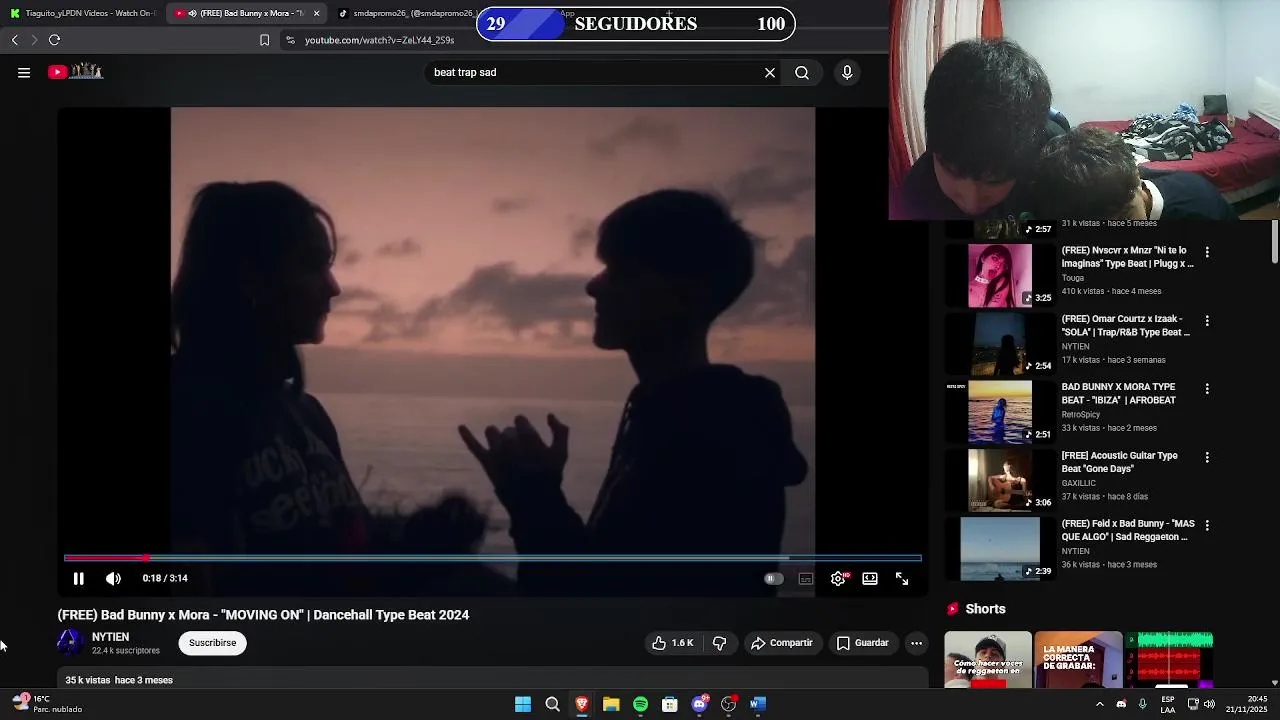
Task: Show hidden system tray icons
Action: [x=1099, y=704]
